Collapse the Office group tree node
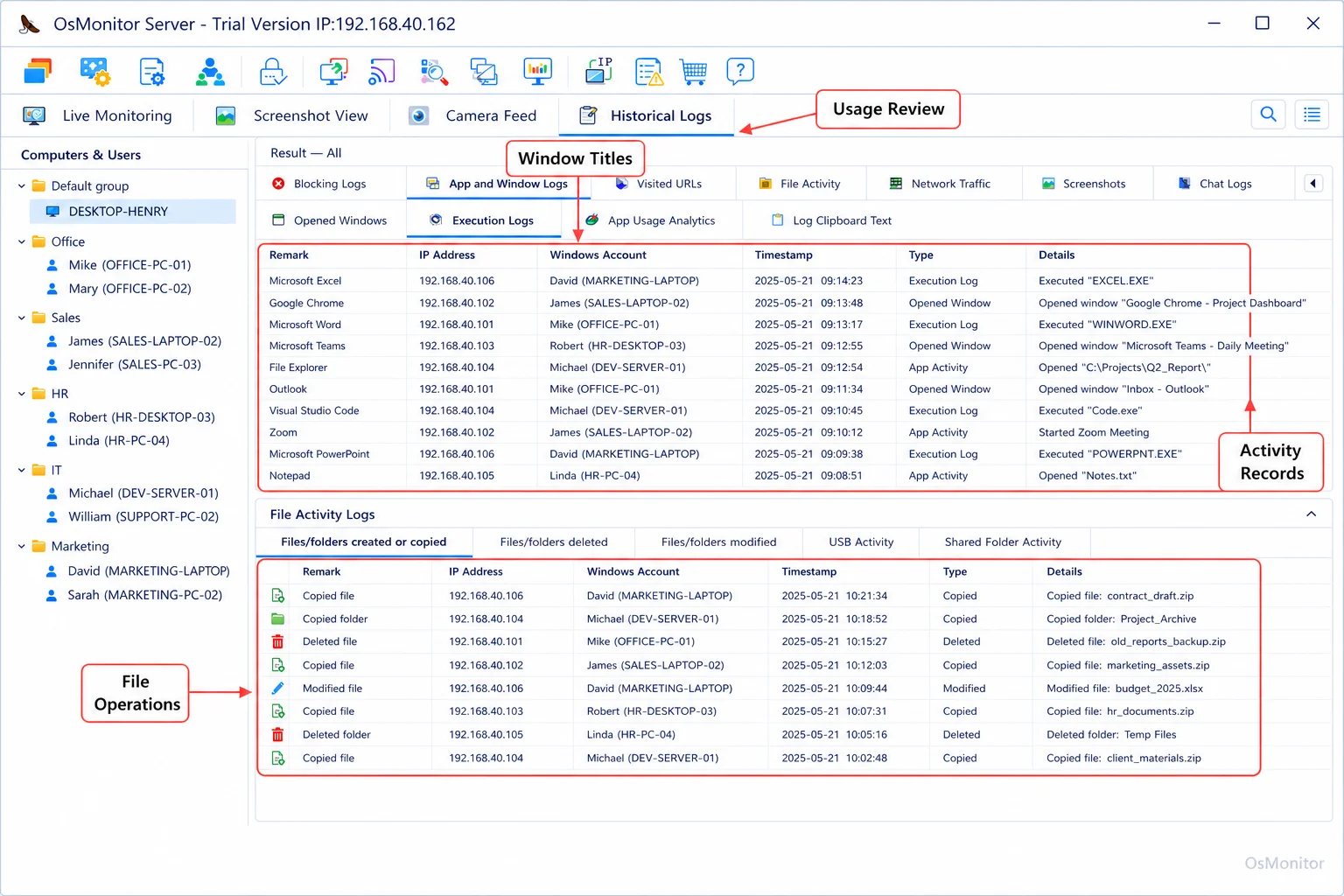This screenshot has height=896, width=1344. point(22,241)
